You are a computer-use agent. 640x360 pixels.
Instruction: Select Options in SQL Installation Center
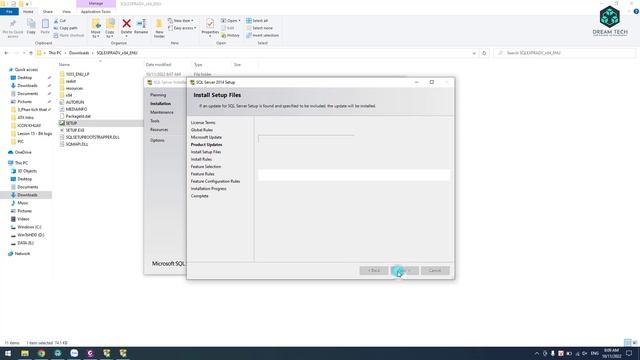tap(157, 140)
